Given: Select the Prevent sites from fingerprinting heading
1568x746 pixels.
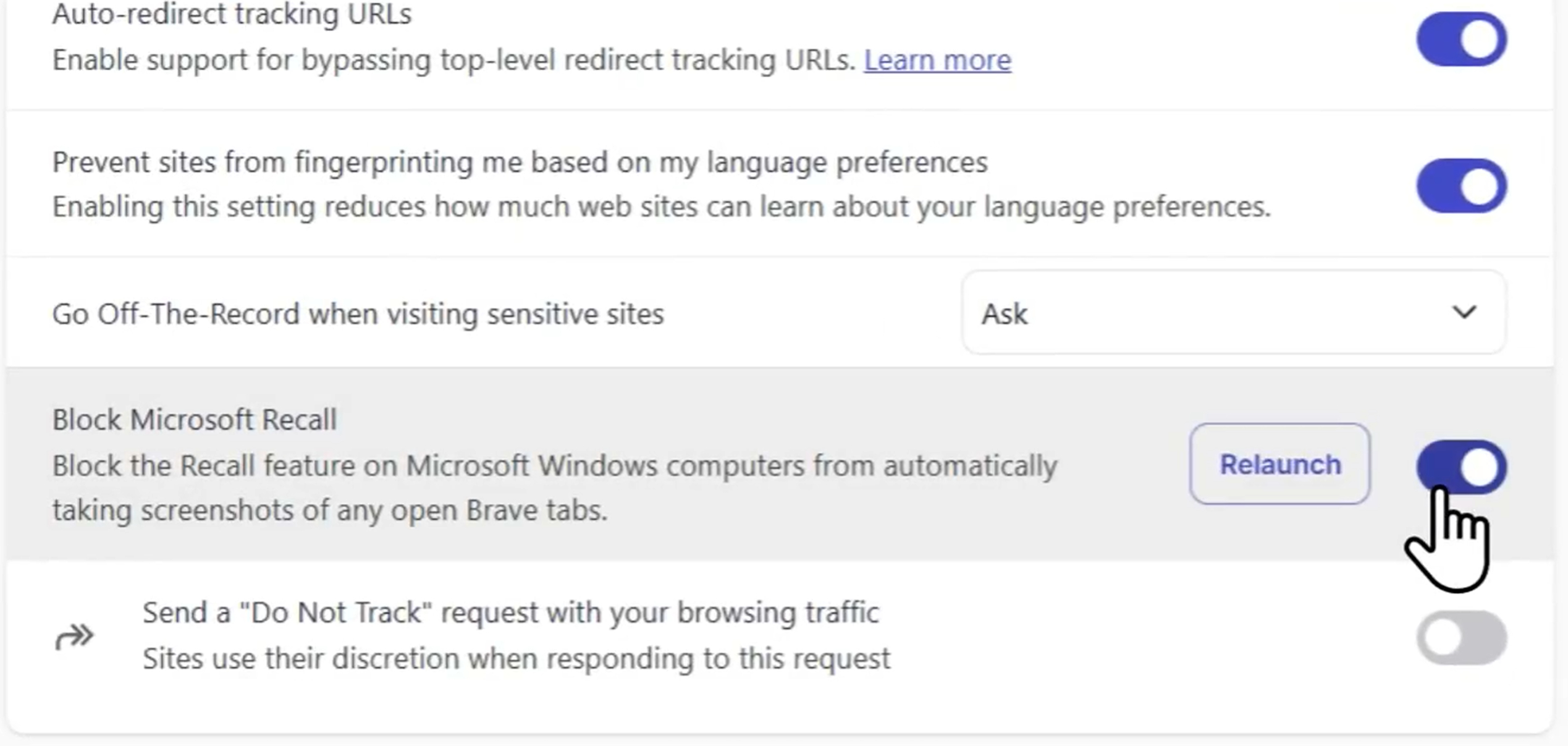Looking at the screenshot, I should coord(520,163).
